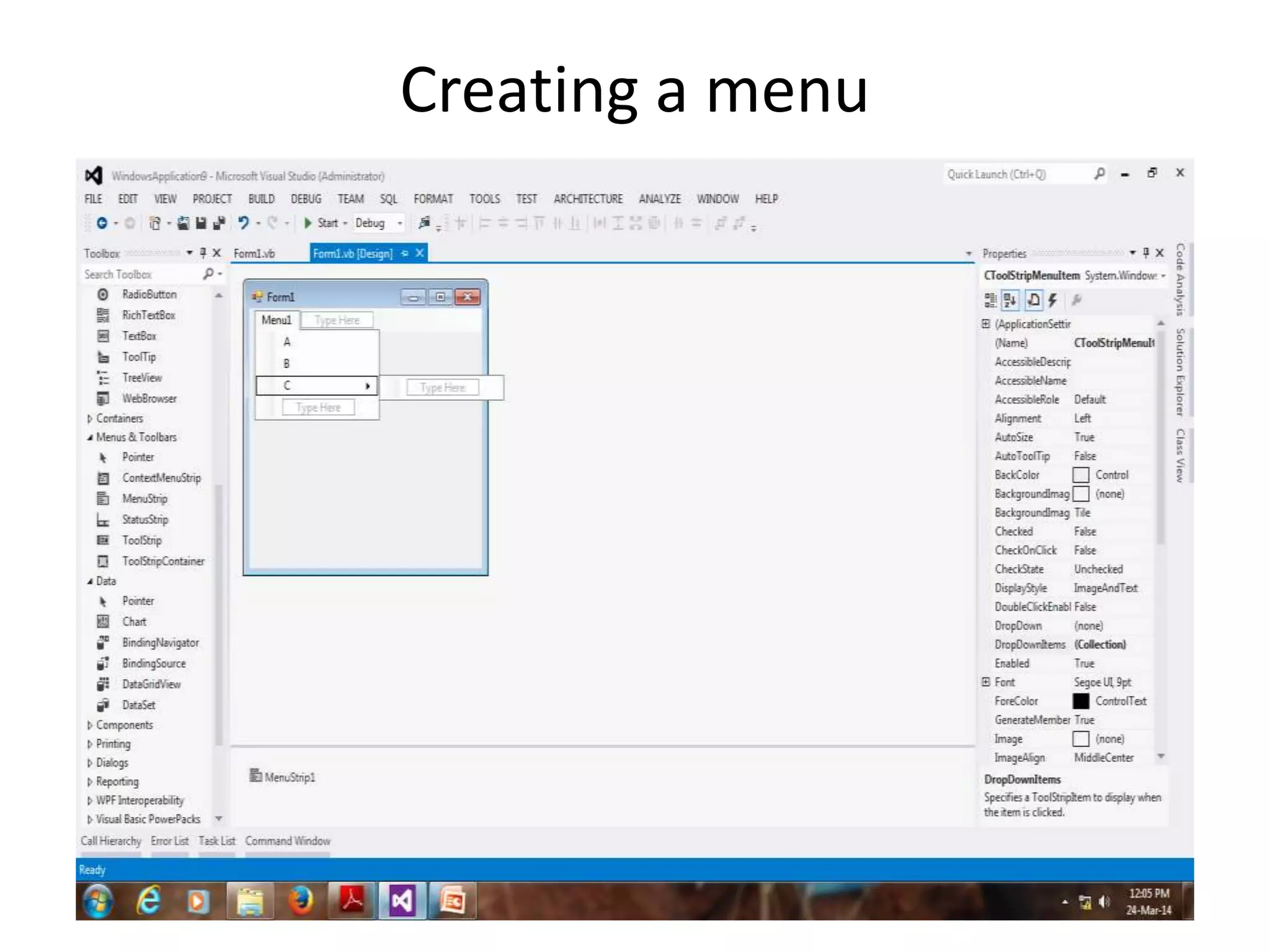
Task: Select the BindingSource item
Action: [x=154, y=663]
